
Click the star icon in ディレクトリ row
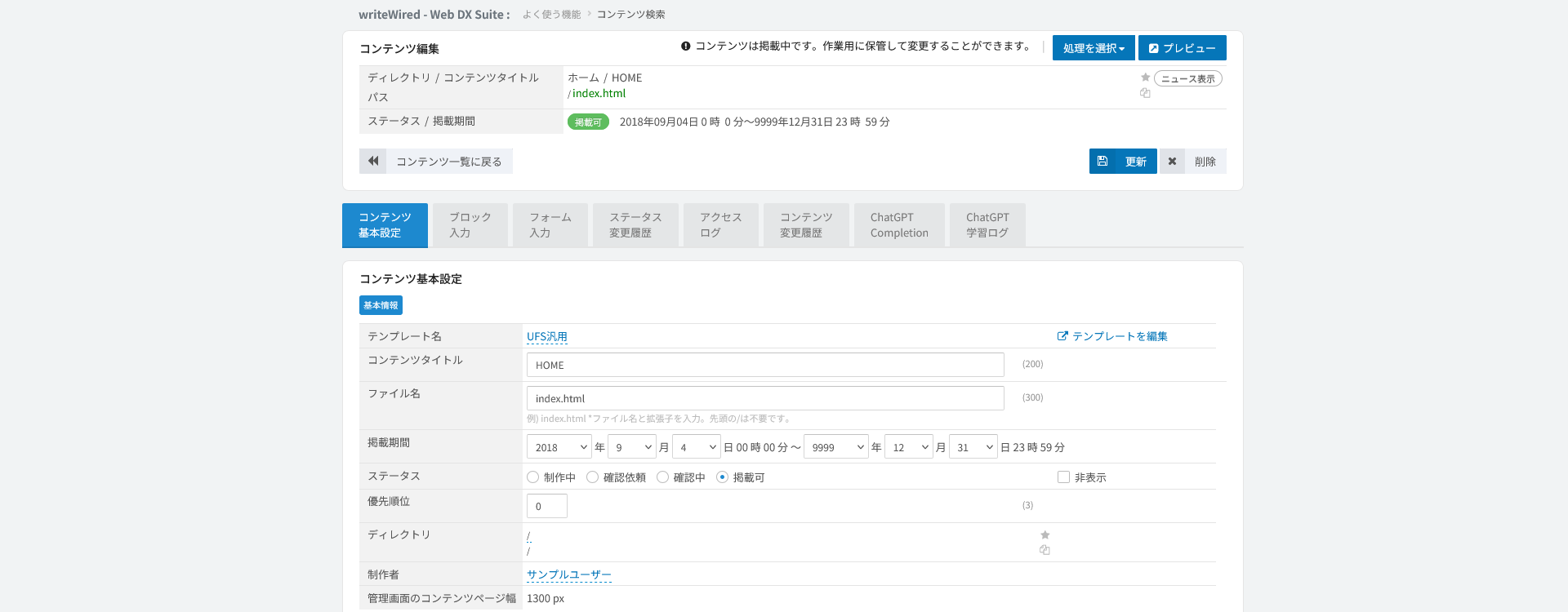1045,535
